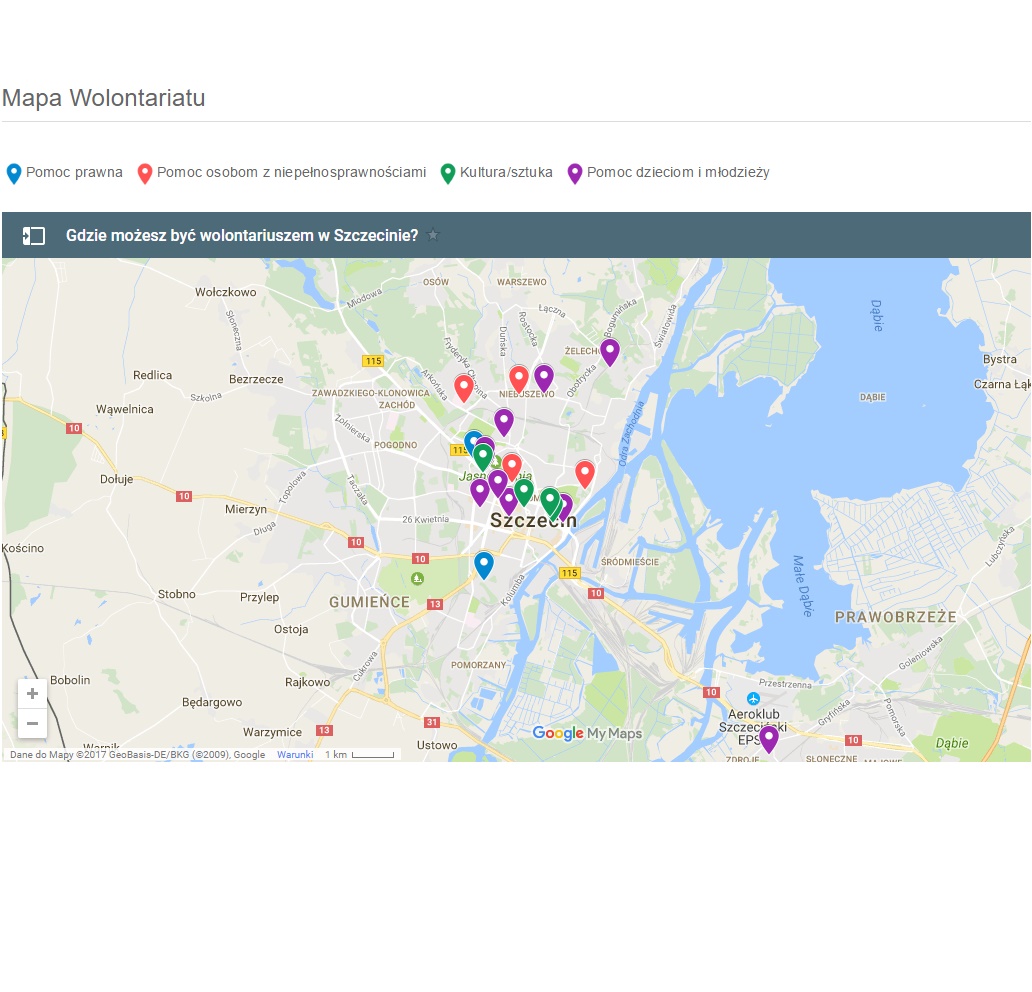This screenshot has width=1032, height=992.
Task: Select the red pin above Niebuszewo label
Action: [x=519, y=380]
